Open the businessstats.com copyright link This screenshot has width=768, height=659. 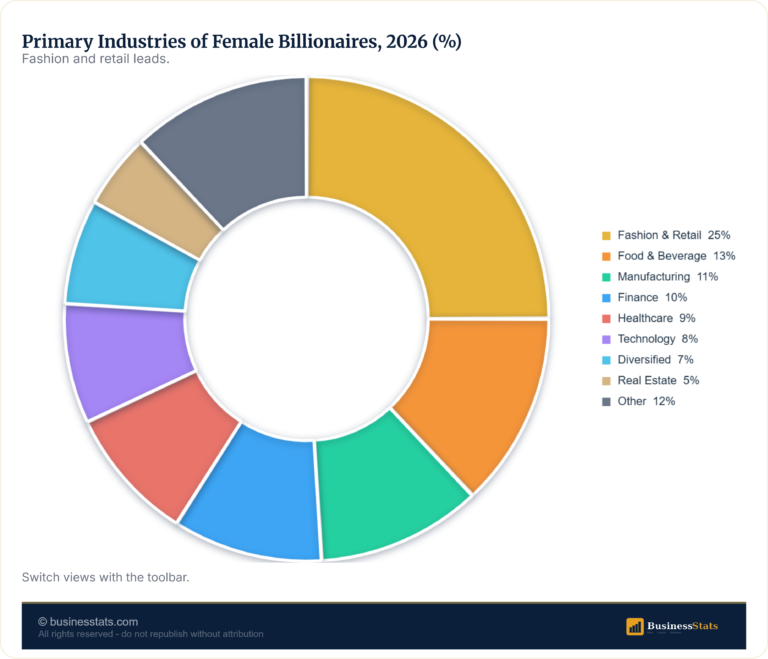click(88, 622)
